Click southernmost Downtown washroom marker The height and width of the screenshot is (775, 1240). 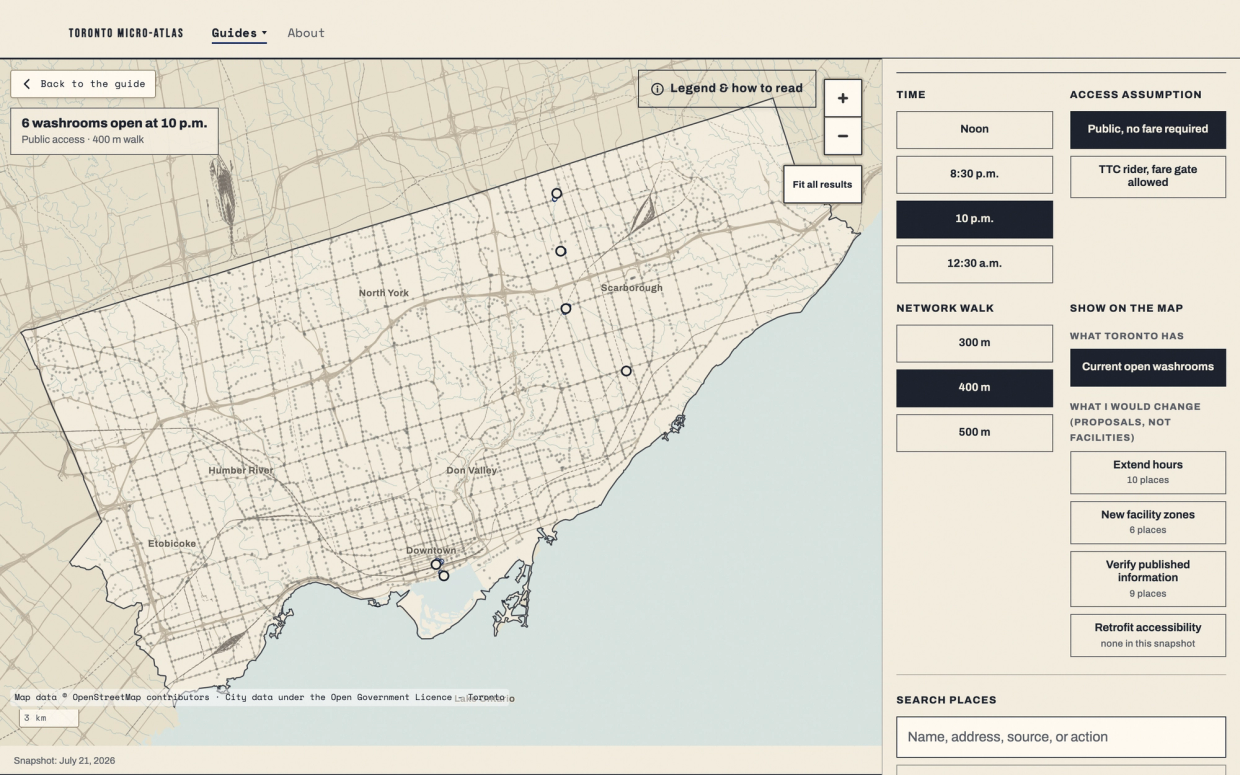click(x=444, y=576)
